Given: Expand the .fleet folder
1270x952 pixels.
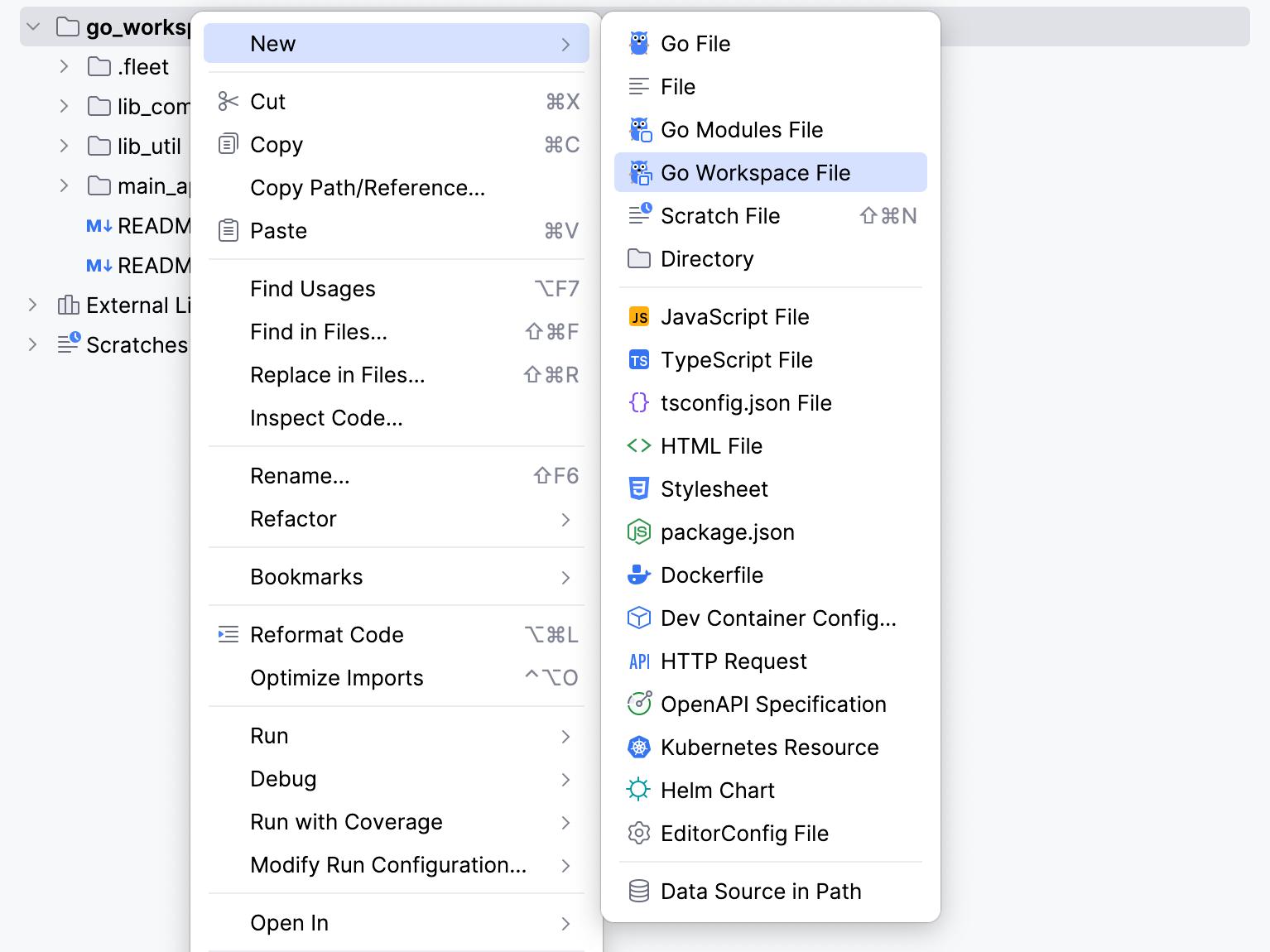Looking at the screenshot, I should [64, 67].
